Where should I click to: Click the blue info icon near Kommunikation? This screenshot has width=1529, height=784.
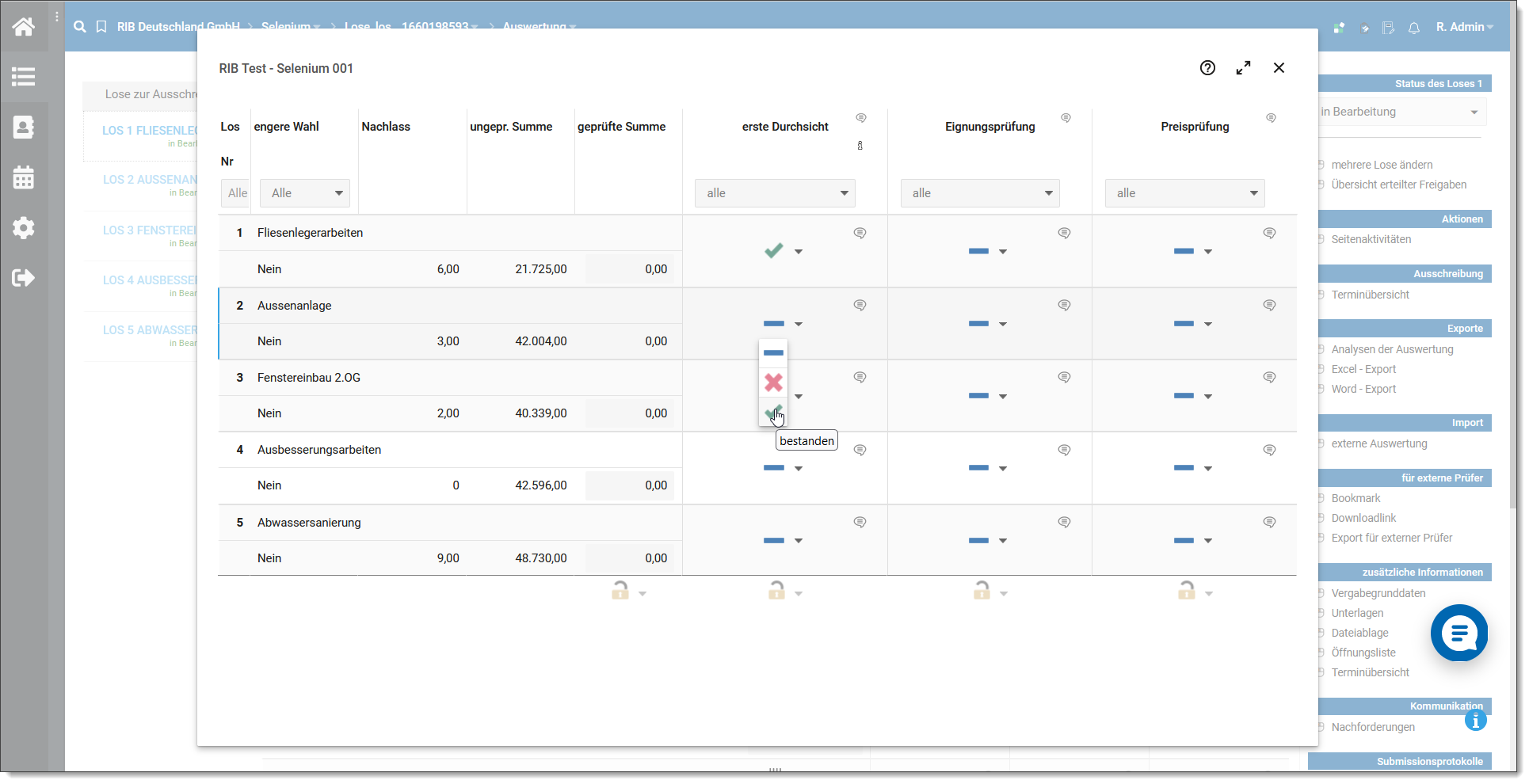[x=1476, y=721]
